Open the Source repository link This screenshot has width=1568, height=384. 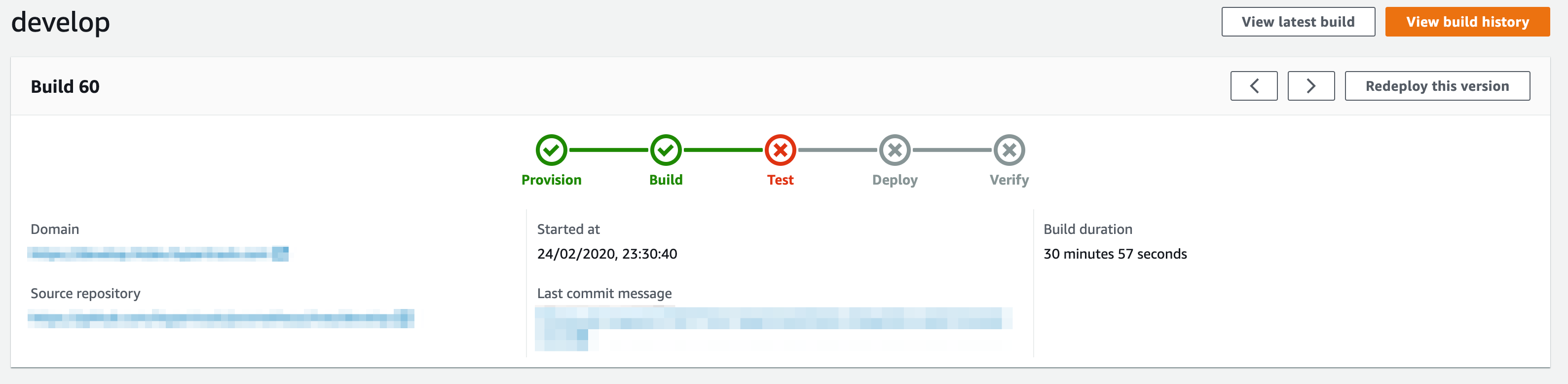221,318
